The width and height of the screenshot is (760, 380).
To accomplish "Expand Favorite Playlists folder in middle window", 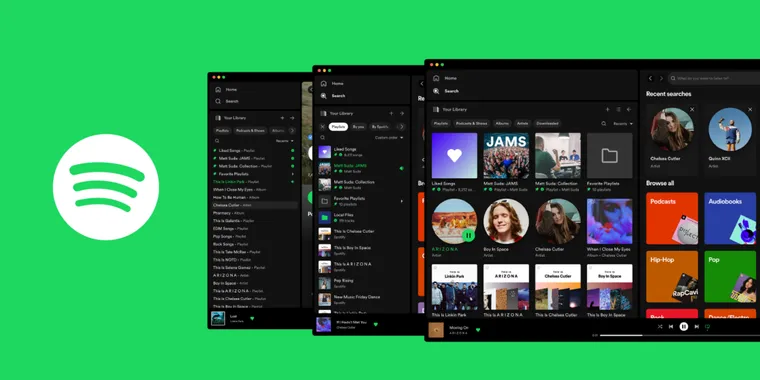I will (402, 201).
